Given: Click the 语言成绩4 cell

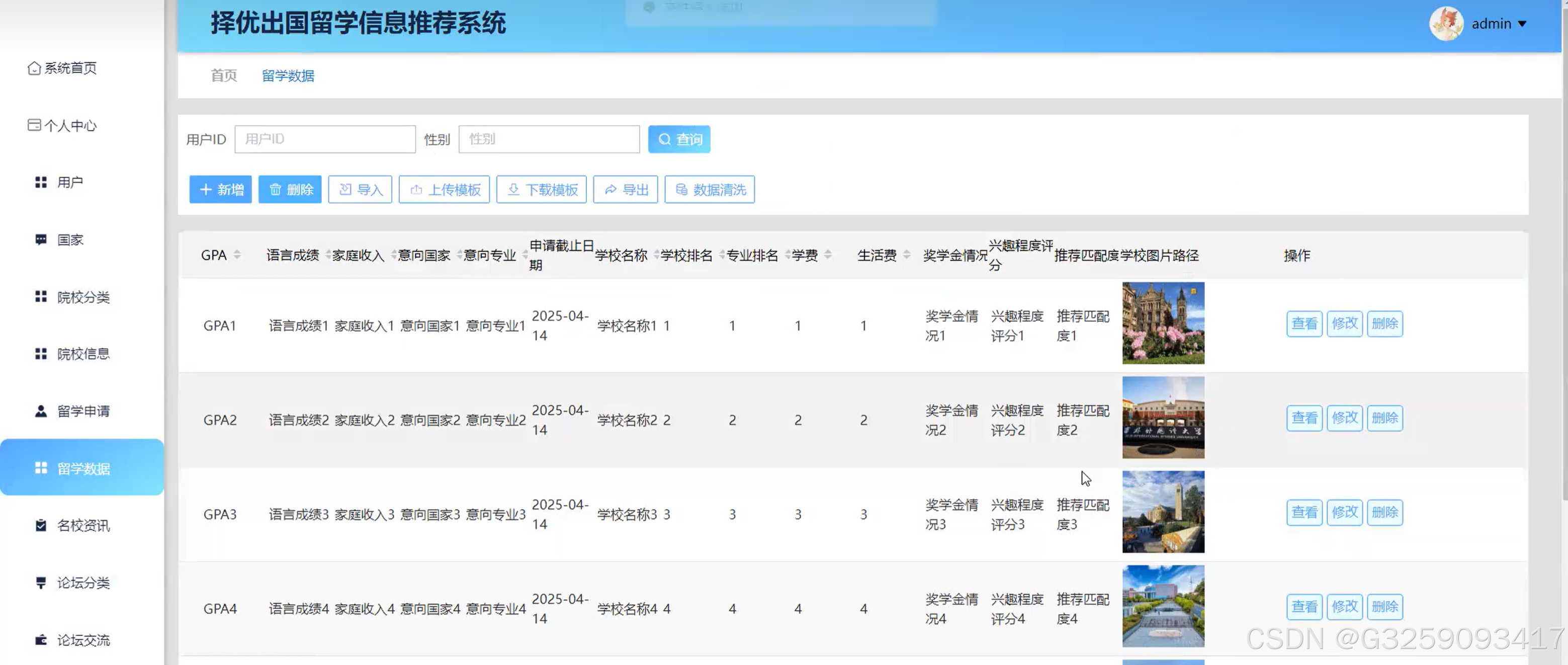Looking at the screenshot, I should [x=299, y=609].
